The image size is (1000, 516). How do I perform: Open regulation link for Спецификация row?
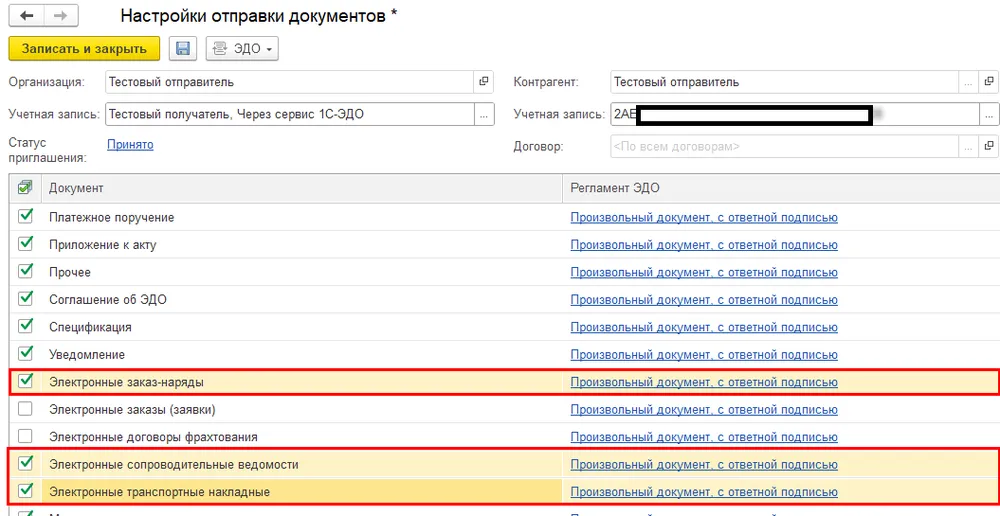[704, 327]
